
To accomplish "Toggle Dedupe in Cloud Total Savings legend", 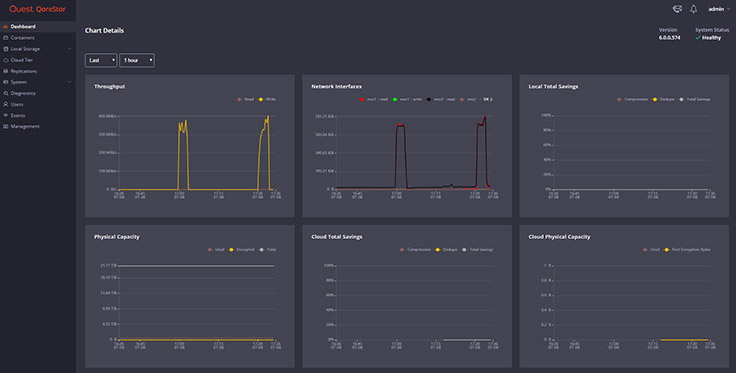I will pos(446,250).
